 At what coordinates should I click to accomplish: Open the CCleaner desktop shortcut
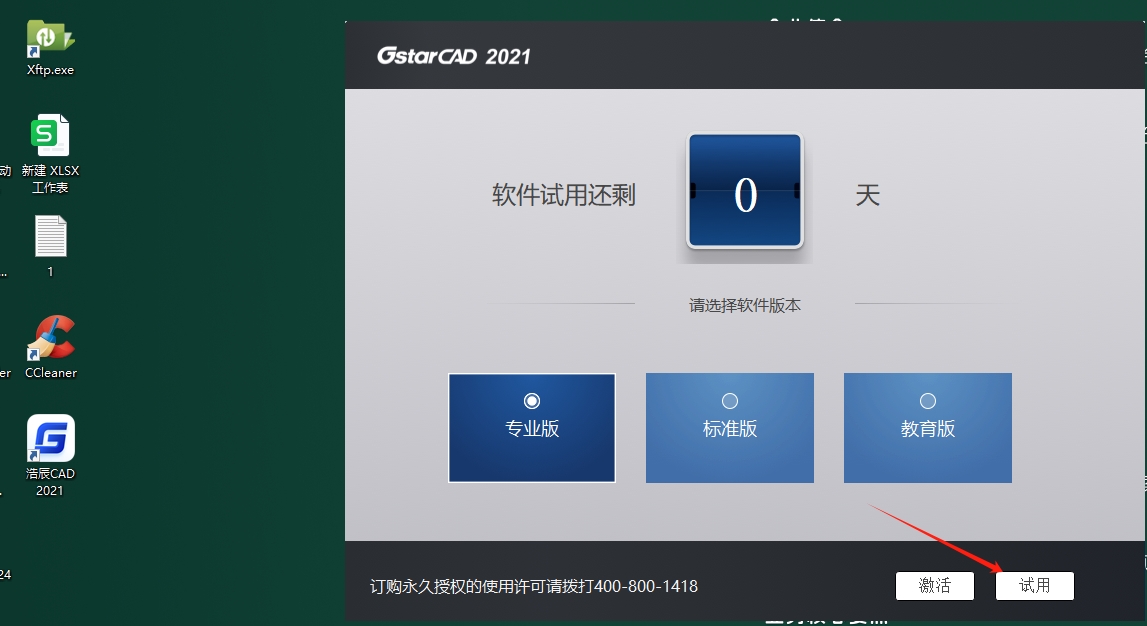[50, 338]
